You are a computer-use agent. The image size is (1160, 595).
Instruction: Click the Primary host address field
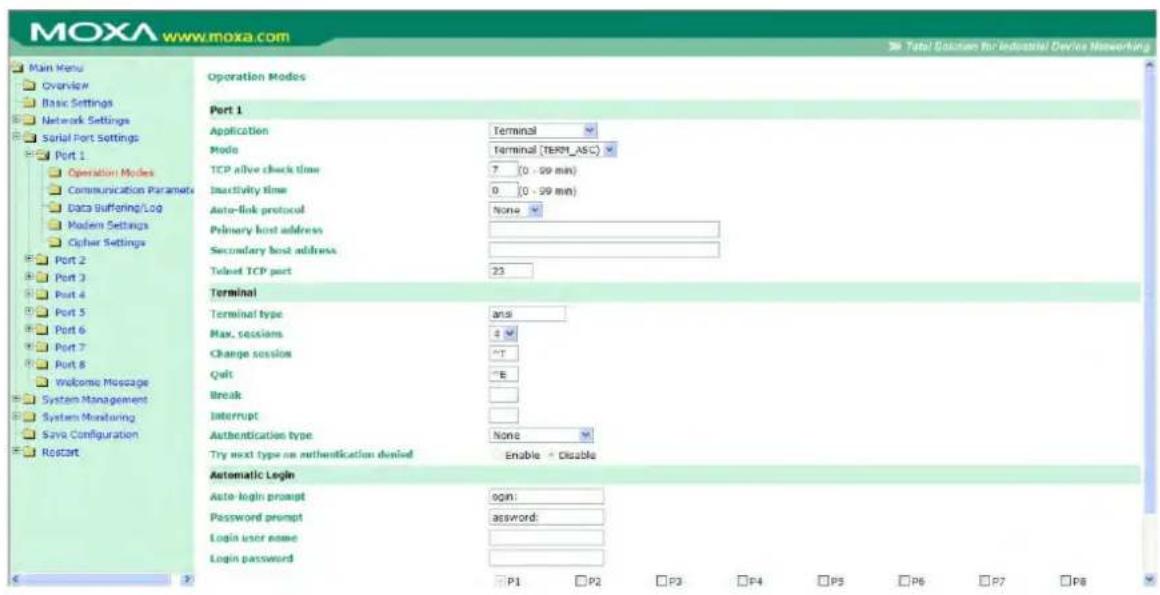pyautogui.click(x=604, y=229)
